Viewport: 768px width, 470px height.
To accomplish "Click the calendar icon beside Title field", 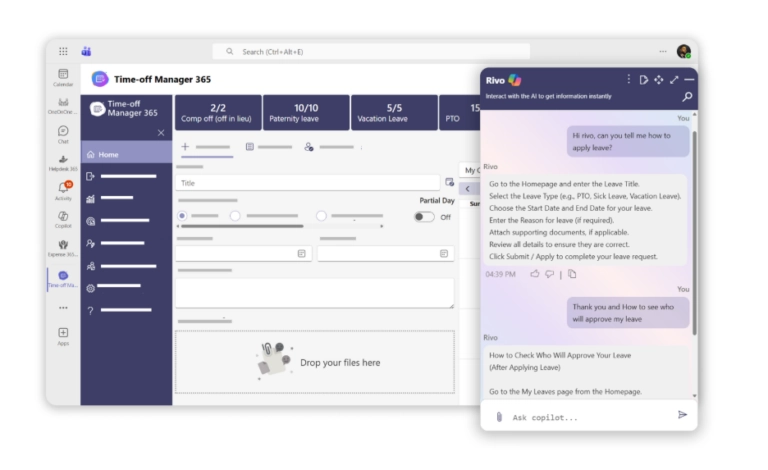I will click(449, 182).
